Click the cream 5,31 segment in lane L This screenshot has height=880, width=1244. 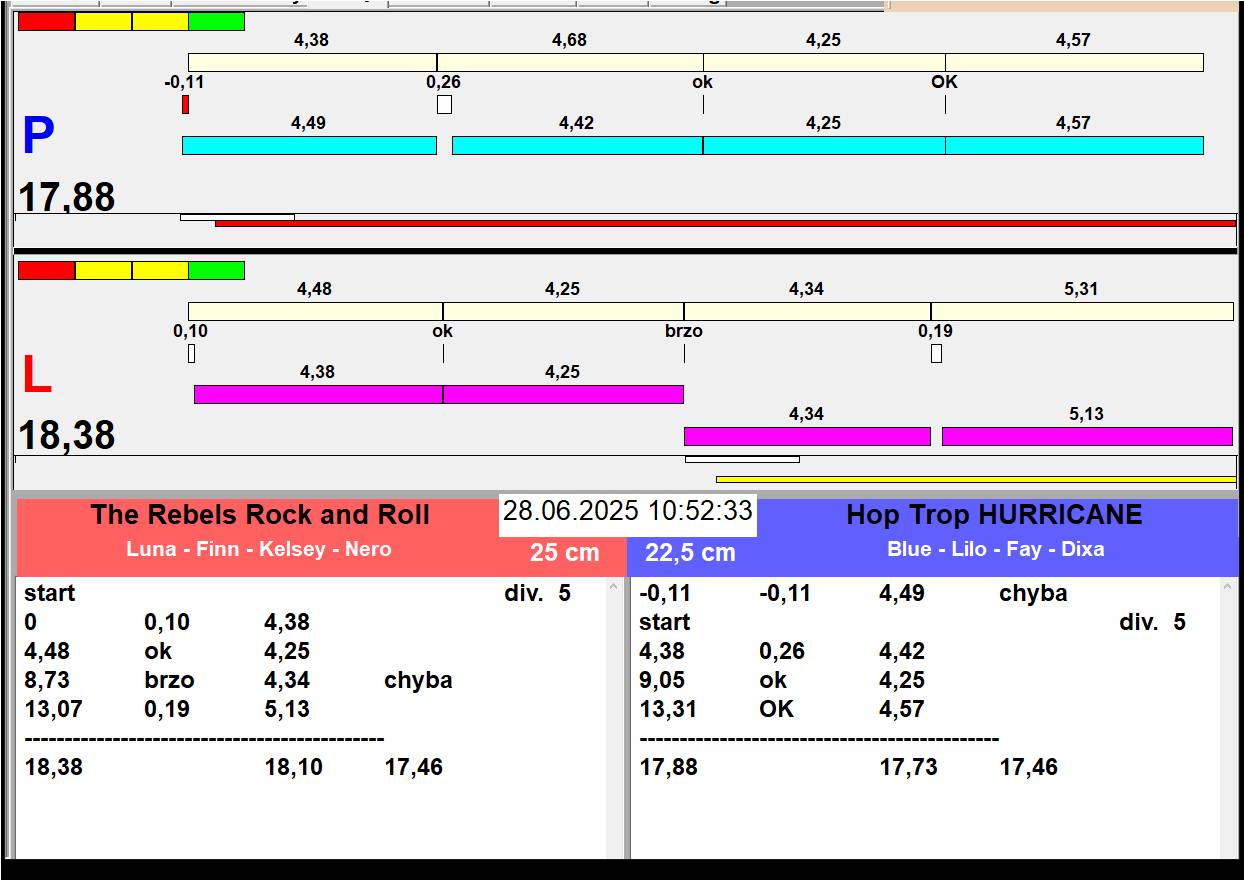(1082, 311)
